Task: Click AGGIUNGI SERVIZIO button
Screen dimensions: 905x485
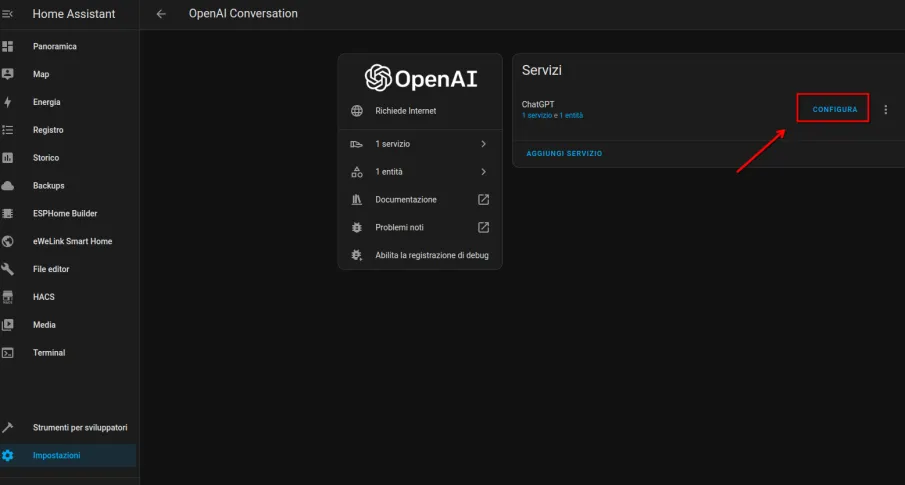Action: click(x=564, y=154)
